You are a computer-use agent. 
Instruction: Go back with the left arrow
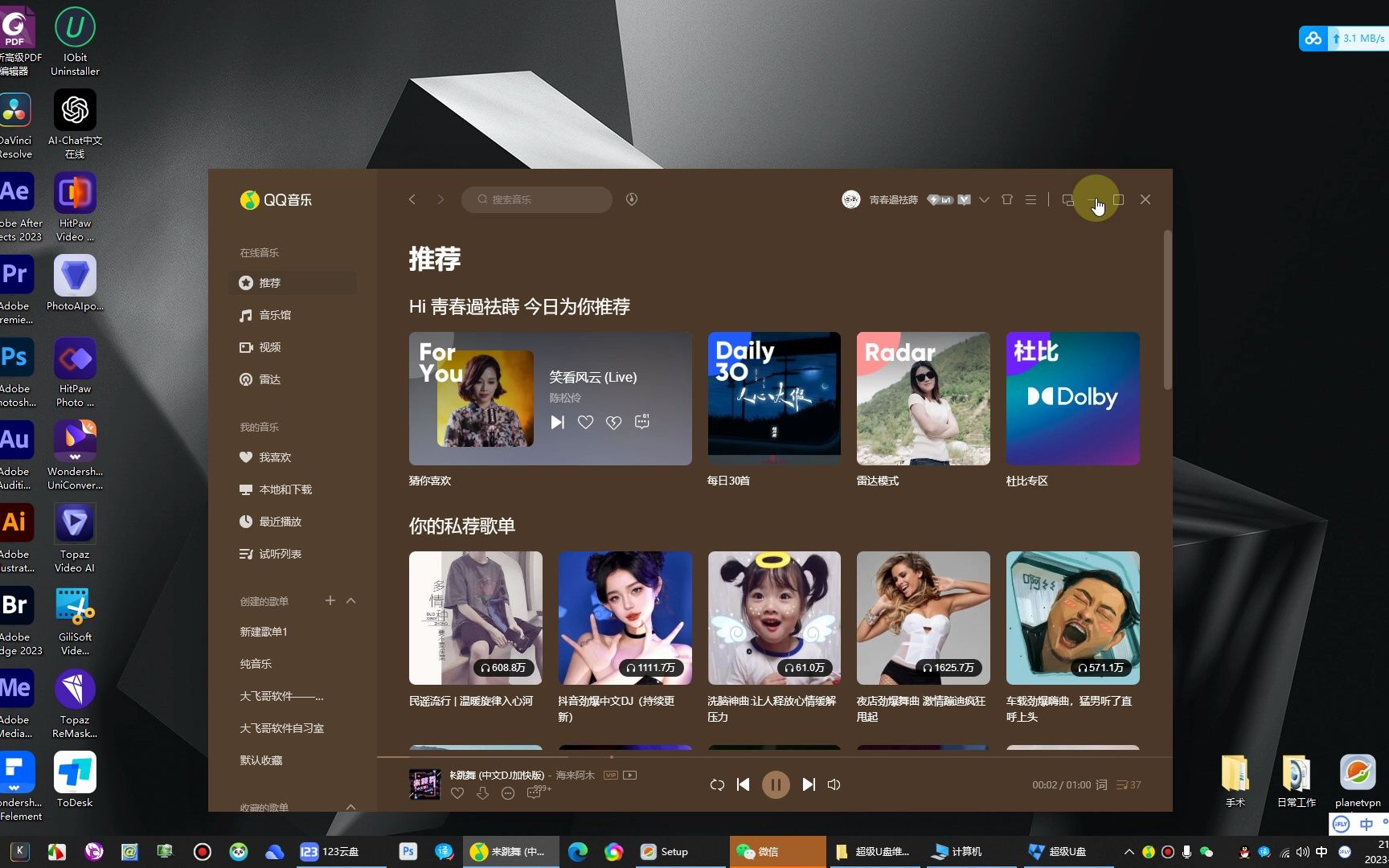(x=412, y=199)
